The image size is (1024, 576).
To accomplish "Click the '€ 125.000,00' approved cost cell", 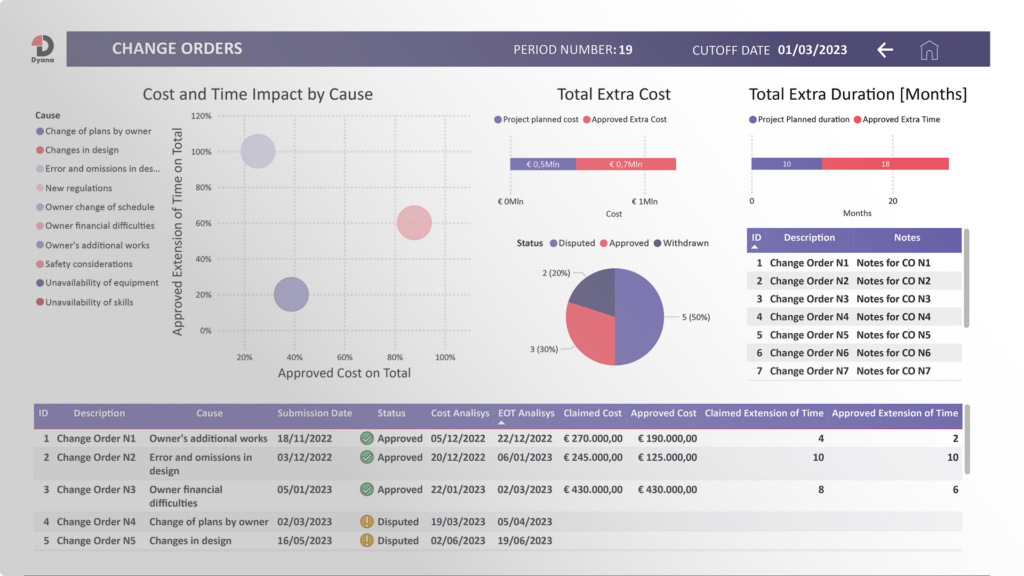I will (x=667, y=457).
